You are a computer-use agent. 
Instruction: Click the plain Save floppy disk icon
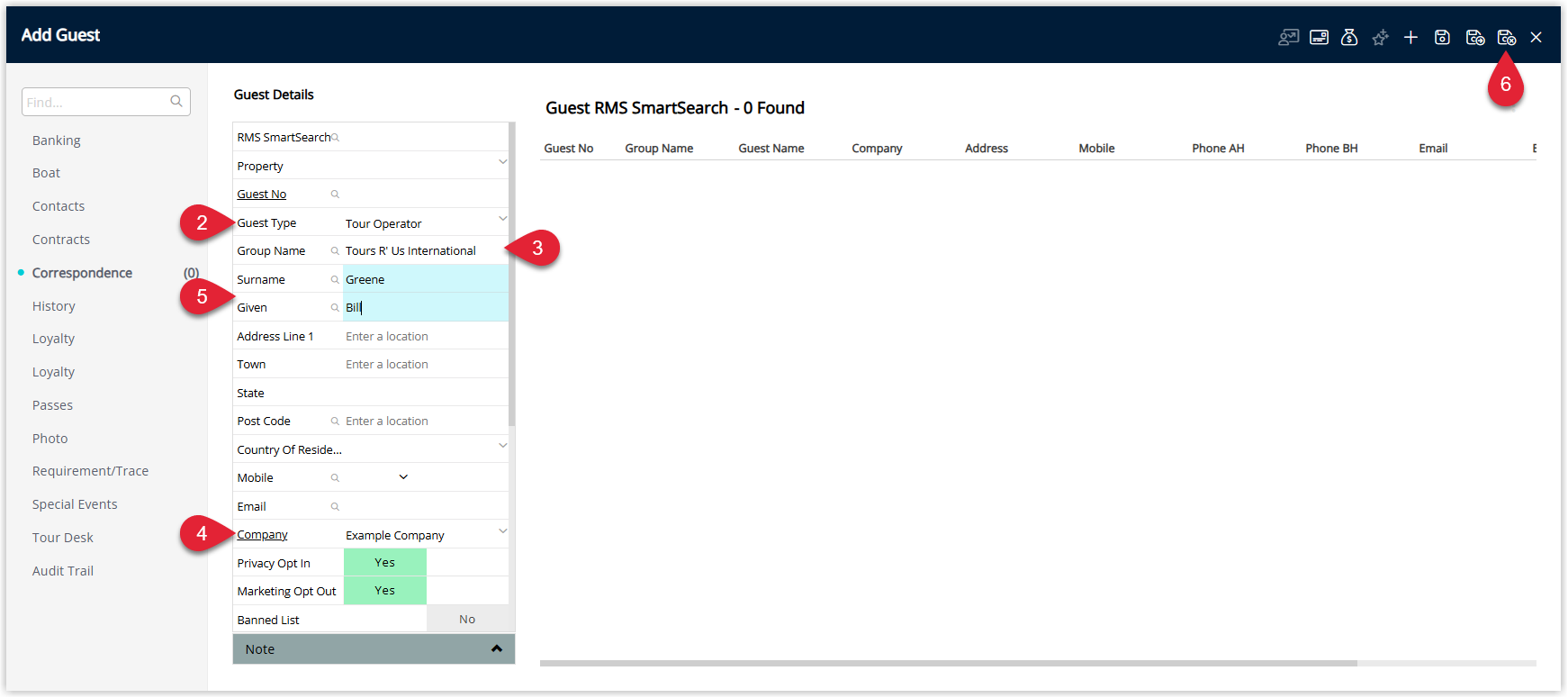pos(1442,37)
